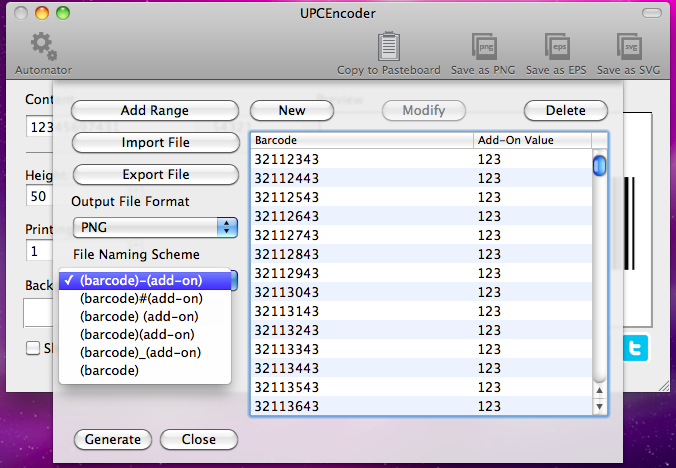676x468 pixels.
Task: Click the Close button in sheet
Action: [x=198, y=439]
